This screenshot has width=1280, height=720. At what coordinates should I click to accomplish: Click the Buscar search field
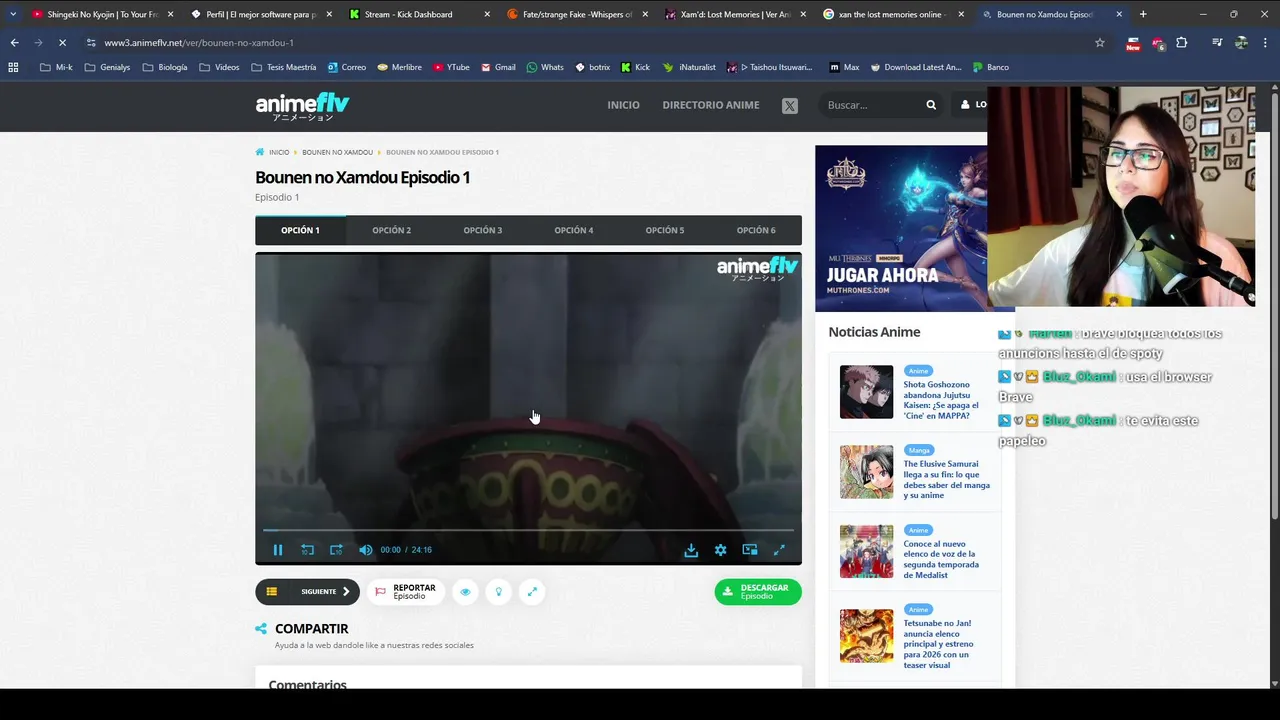[872, 105]
